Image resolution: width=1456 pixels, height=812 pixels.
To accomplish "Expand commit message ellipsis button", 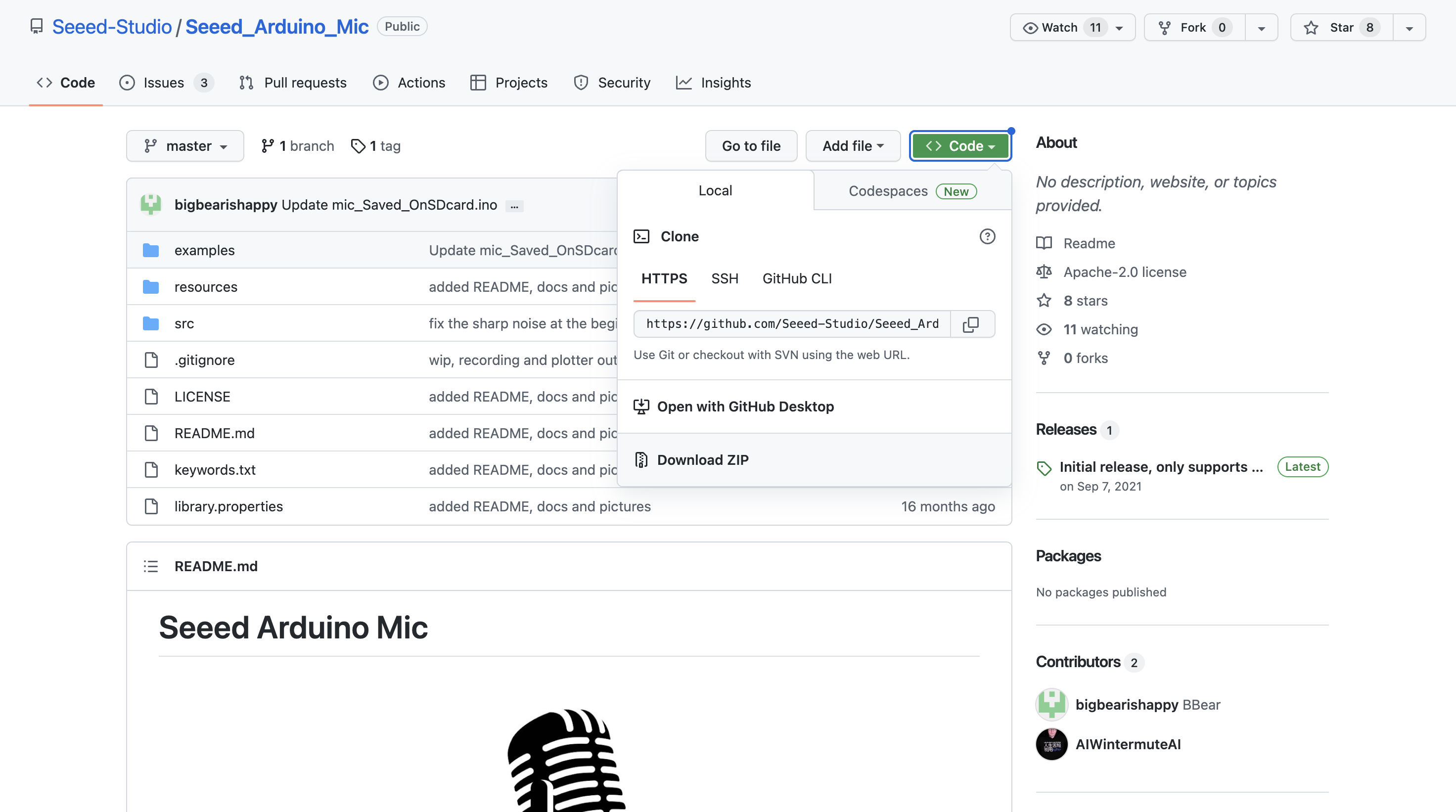I will click(x=514, y=206).
